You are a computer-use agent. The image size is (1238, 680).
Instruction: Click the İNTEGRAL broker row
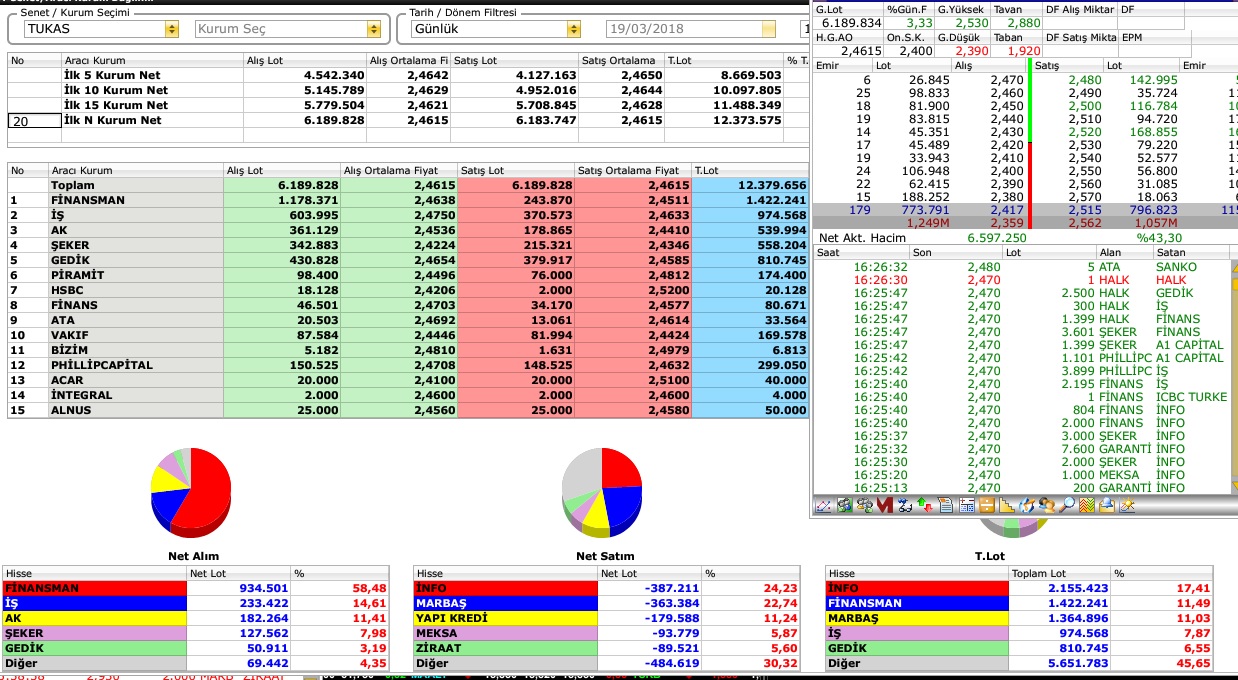pyautogui.click(x=407, y=395)
